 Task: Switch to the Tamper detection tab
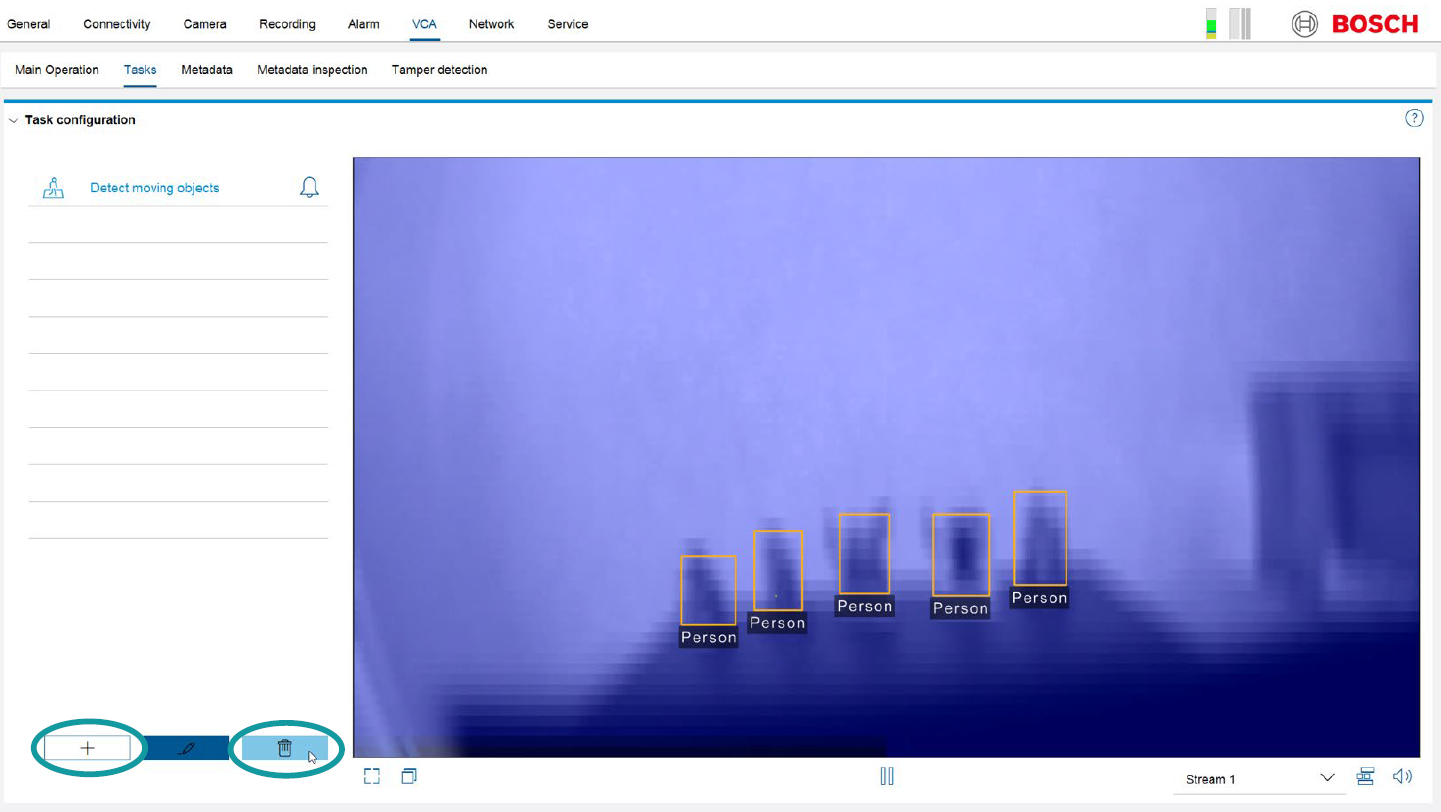click(x=439, y=70)
